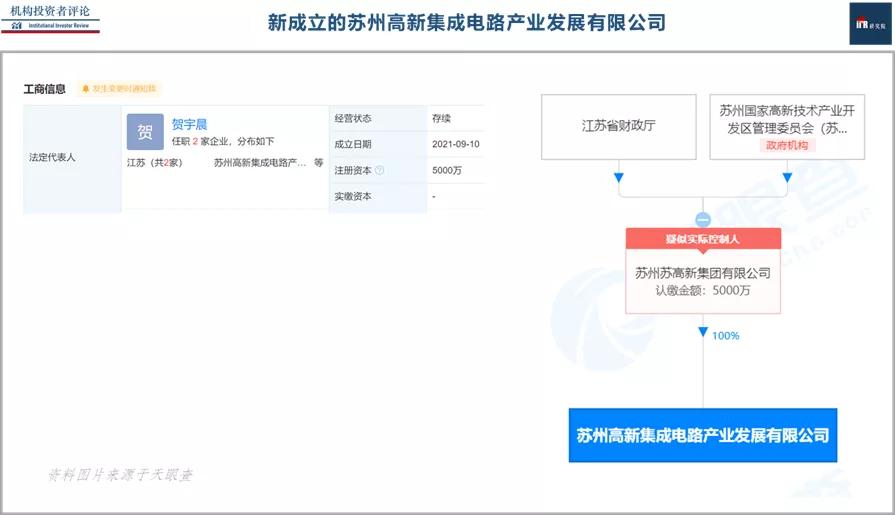Open the 苏州高新集成电路产… company link
This screenshot has height=515, width=895.
[260, 163]
